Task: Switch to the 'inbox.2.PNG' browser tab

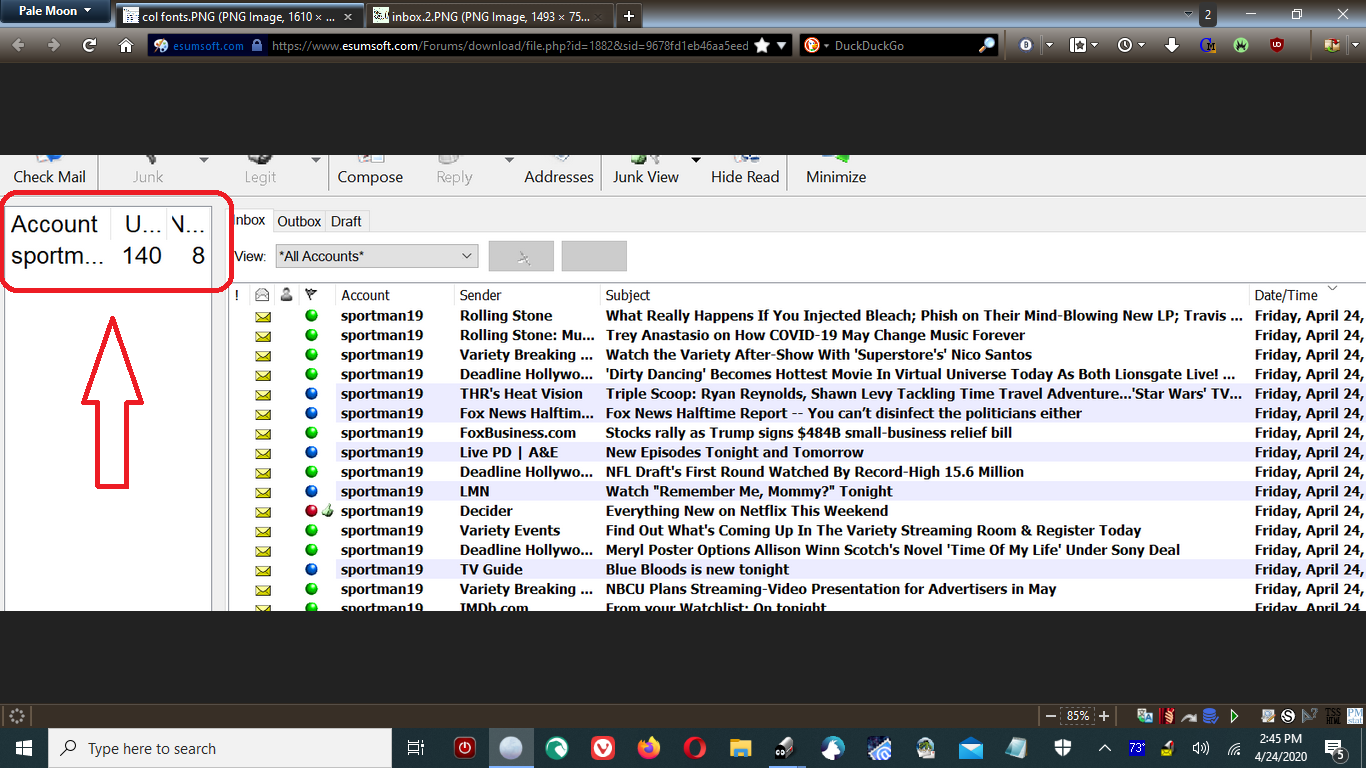Action: [490, 16]
